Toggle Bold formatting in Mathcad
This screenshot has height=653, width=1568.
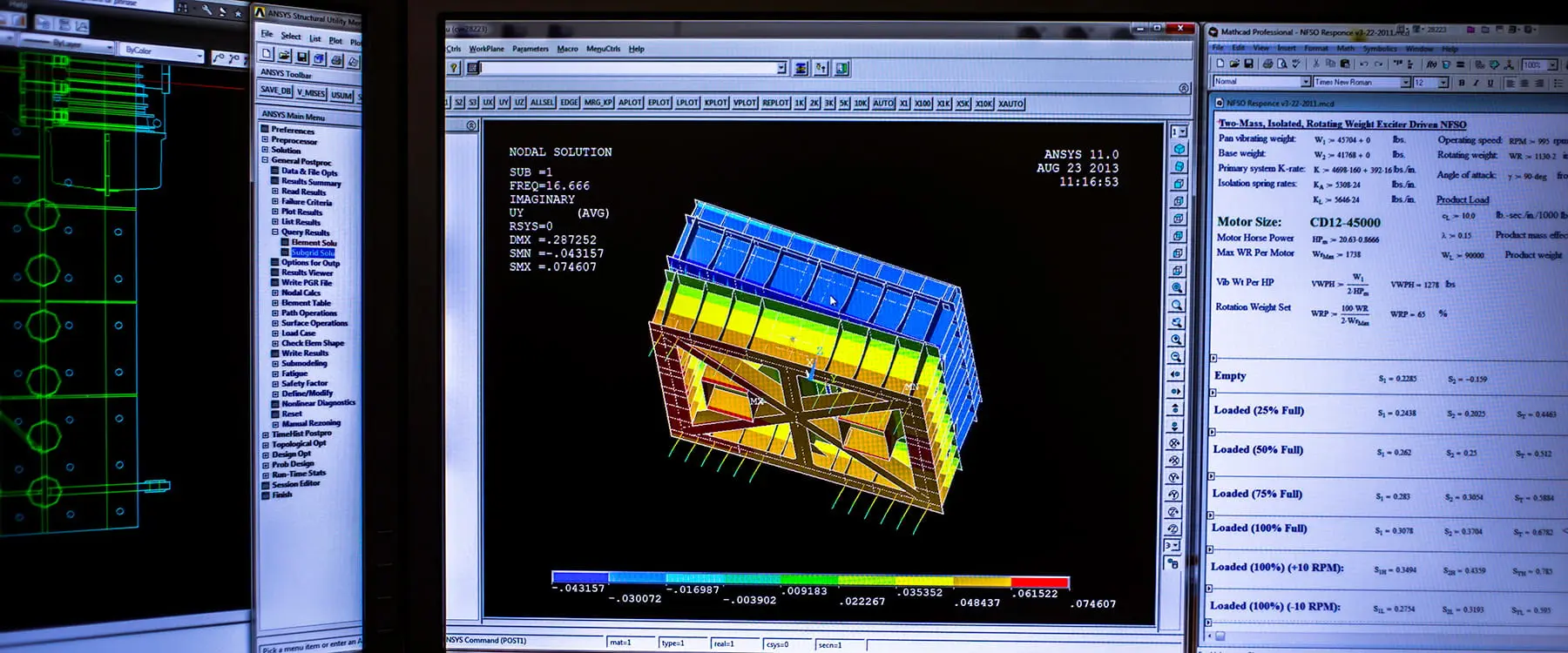click(1462, 83)
